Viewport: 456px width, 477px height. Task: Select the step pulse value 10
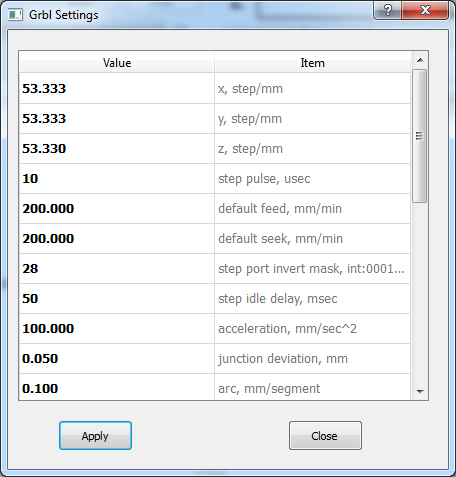(30, 179)
